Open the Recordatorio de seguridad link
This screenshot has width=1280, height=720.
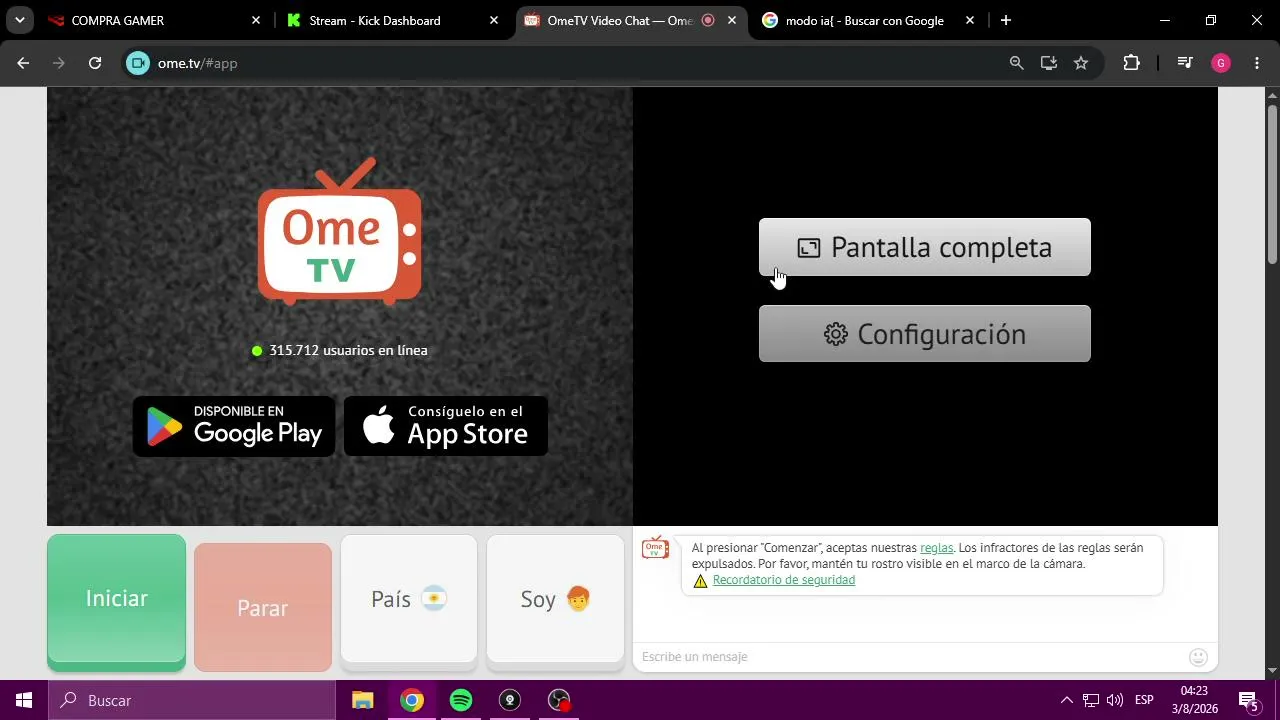(784, 580)
